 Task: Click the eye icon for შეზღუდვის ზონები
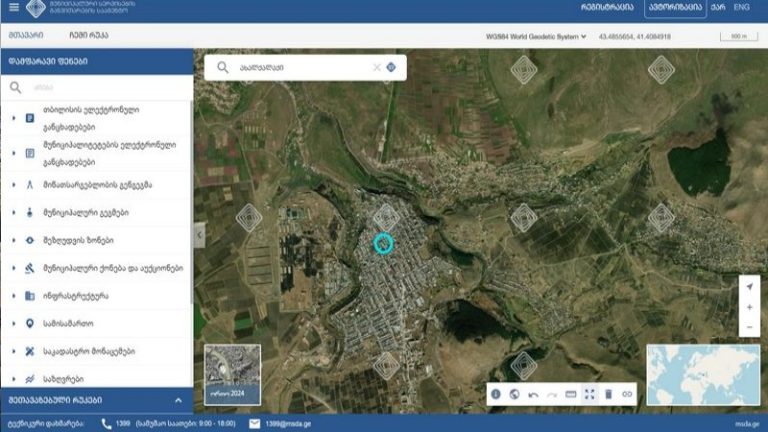pos(30,240)
